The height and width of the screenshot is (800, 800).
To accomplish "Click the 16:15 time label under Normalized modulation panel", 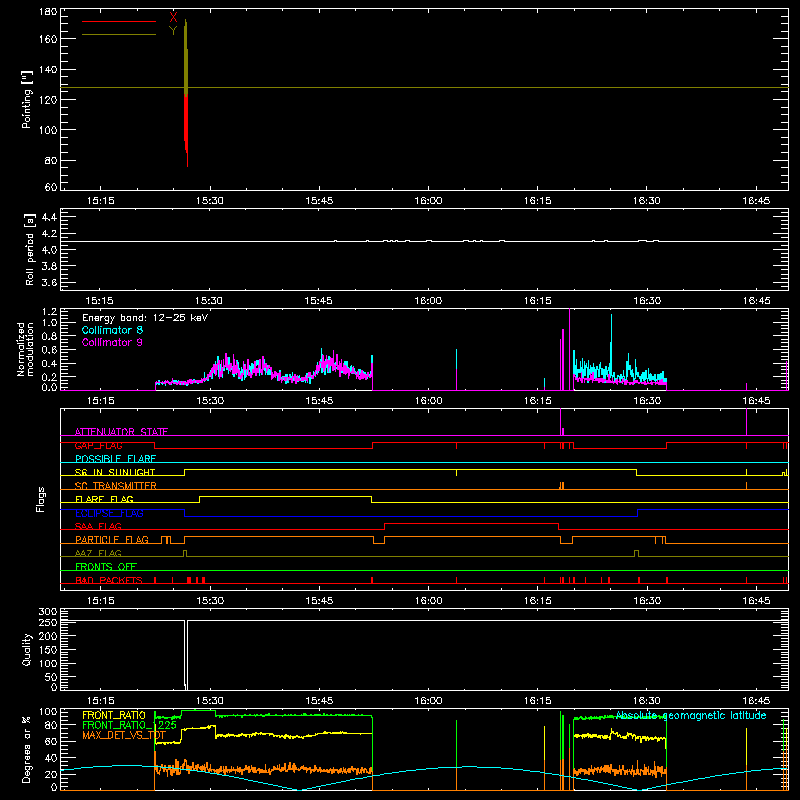I will [x=537, y=401].
